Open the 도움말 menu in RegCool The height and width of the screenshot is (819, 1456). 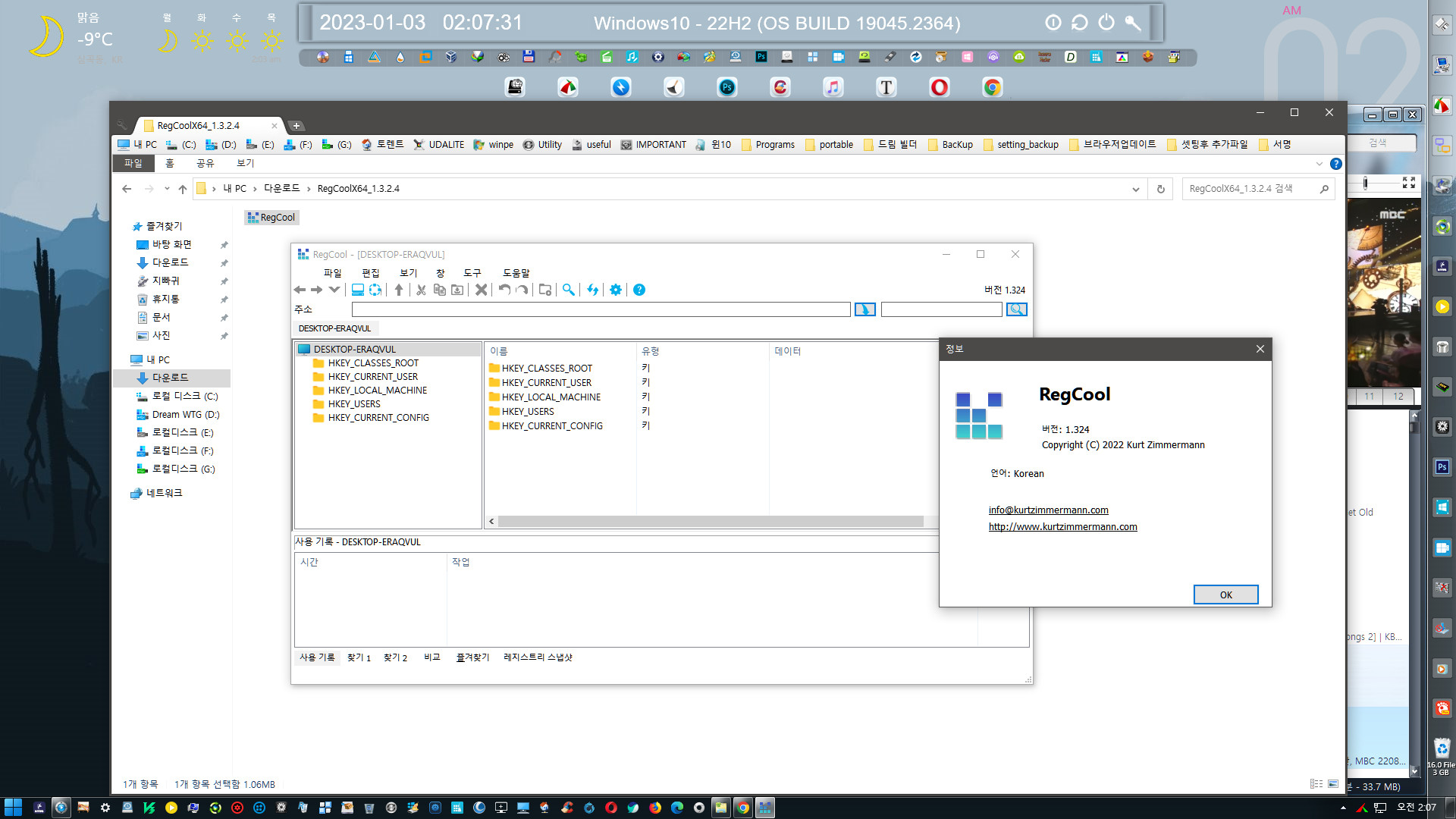pos(516,273)
